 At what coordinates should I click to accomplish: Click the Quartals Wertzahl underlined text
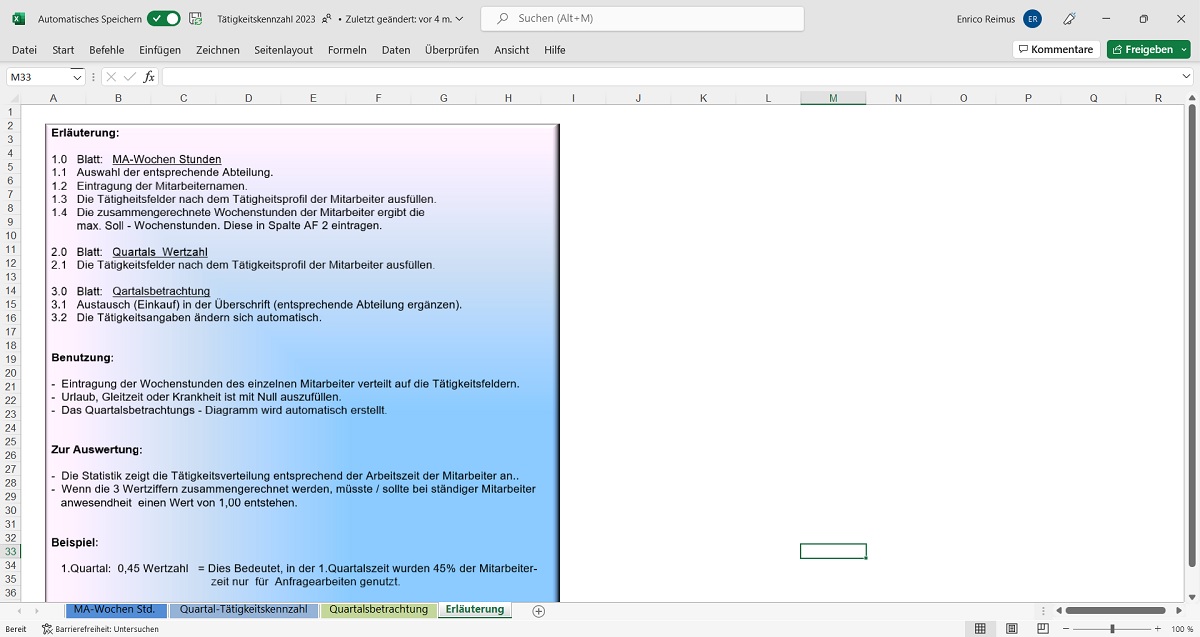pos(160,252)
